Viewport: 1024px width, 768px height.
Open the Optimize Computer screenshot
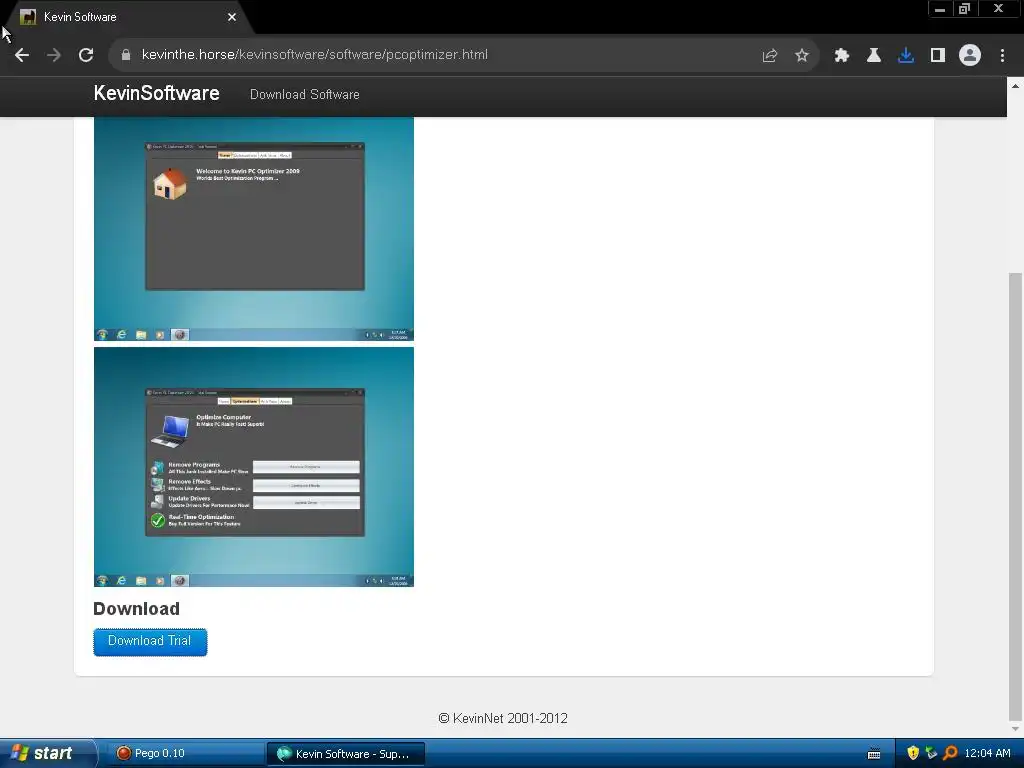coord(254,466)
